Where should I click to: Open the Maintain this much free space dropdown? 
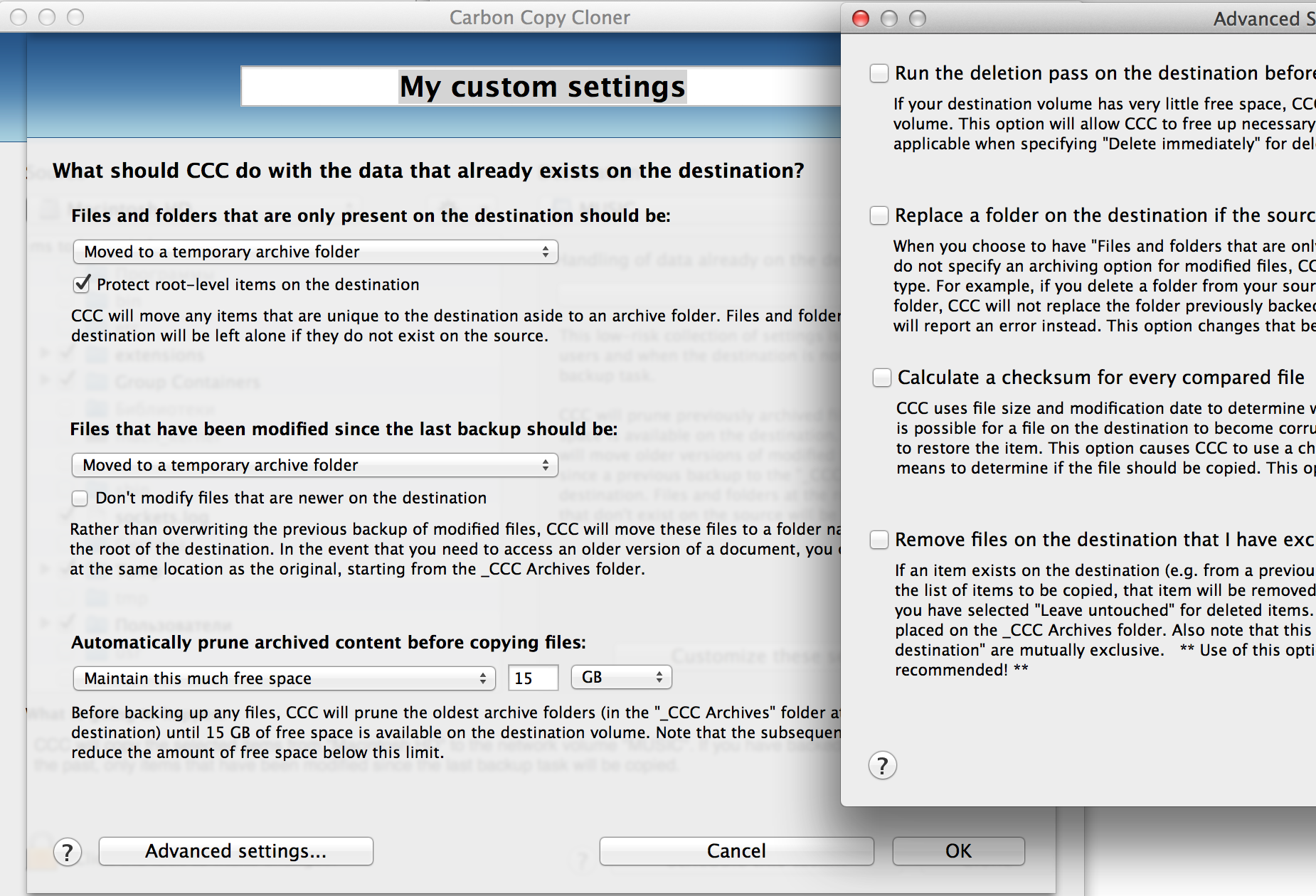(284, 678)
